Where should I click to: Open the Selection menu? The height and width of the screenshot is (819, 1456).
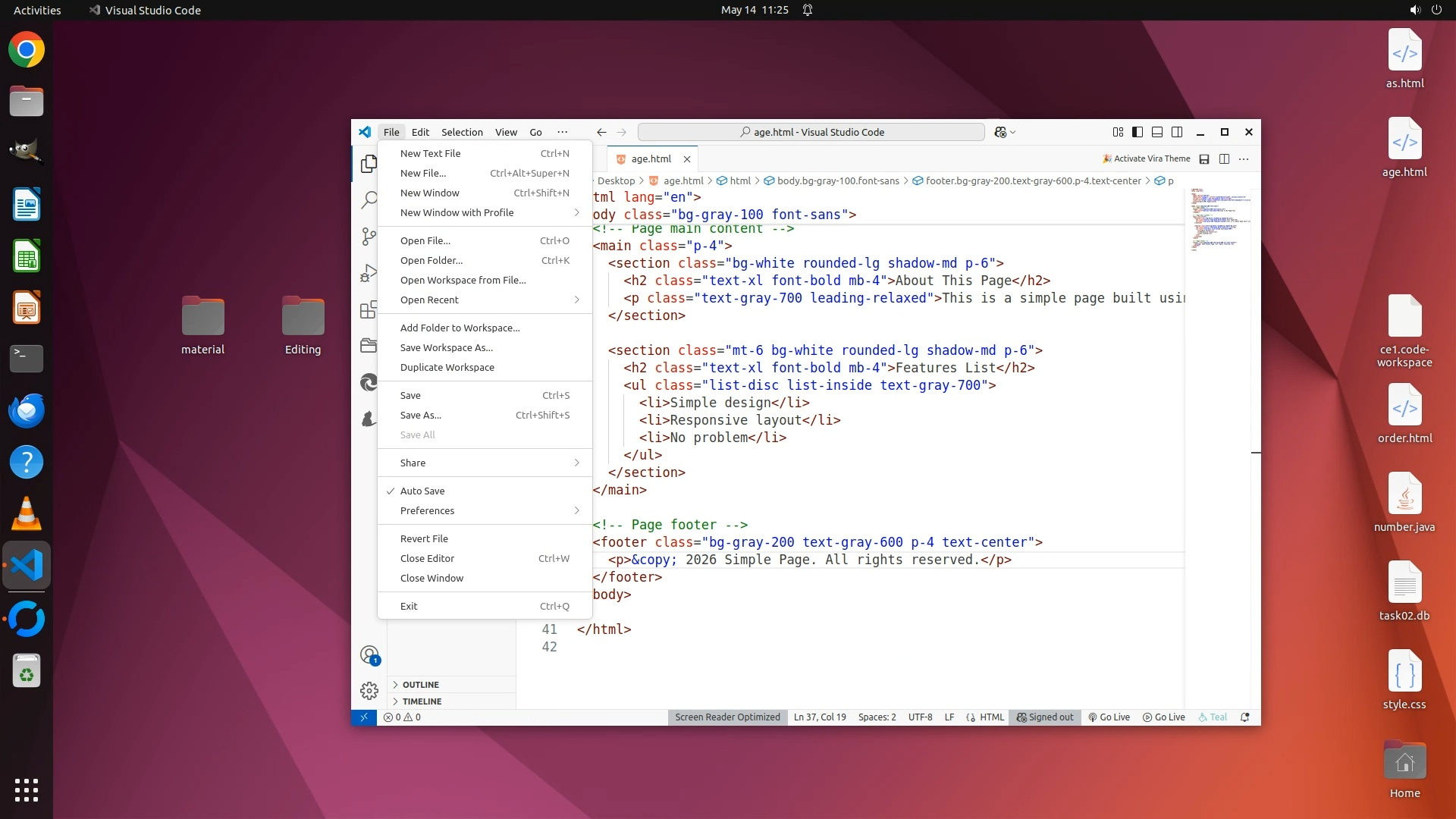pos(462,132)
